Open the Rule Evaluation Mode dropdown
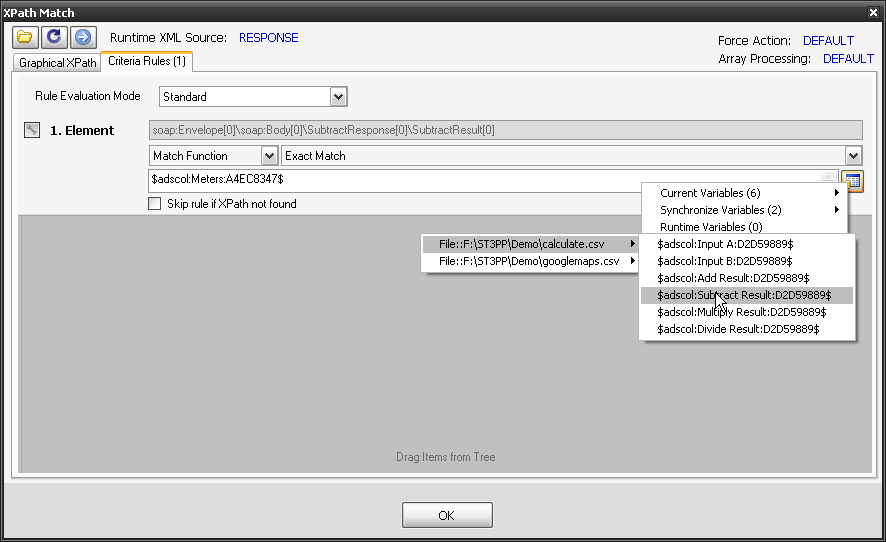 click(338, 97)
